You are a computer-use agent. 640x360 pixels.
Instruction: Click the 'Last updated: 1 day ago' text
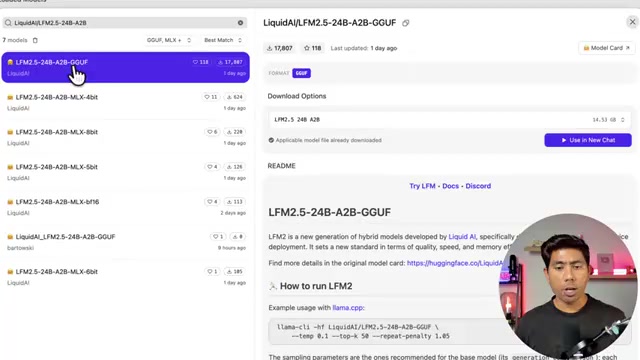click(364, 48)
